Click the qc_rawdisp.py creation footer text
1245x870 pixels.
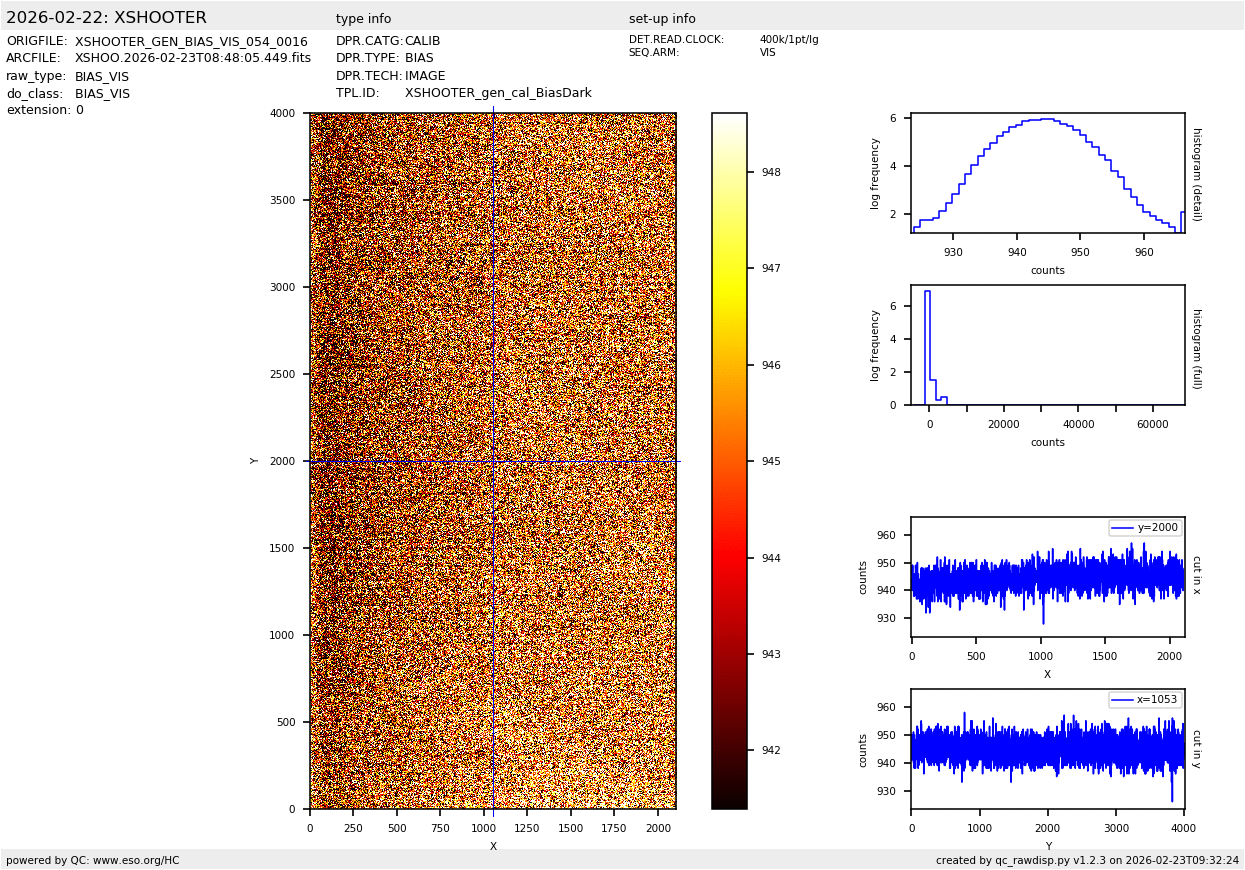point(1087,860)
